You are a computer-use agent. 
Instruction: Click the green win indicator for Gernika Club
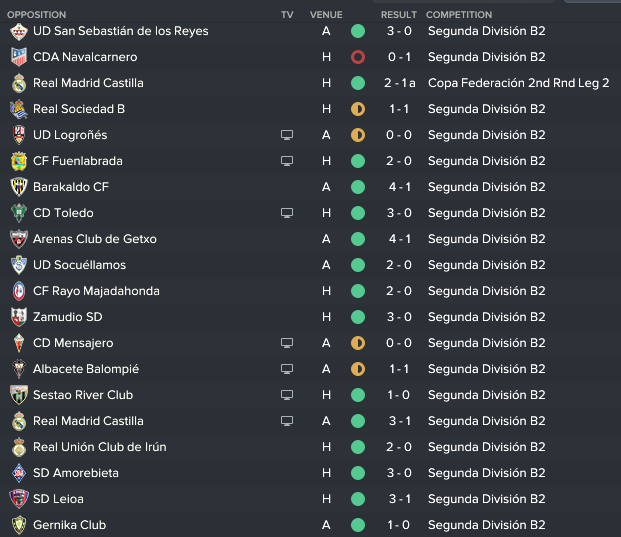point(358,525)
